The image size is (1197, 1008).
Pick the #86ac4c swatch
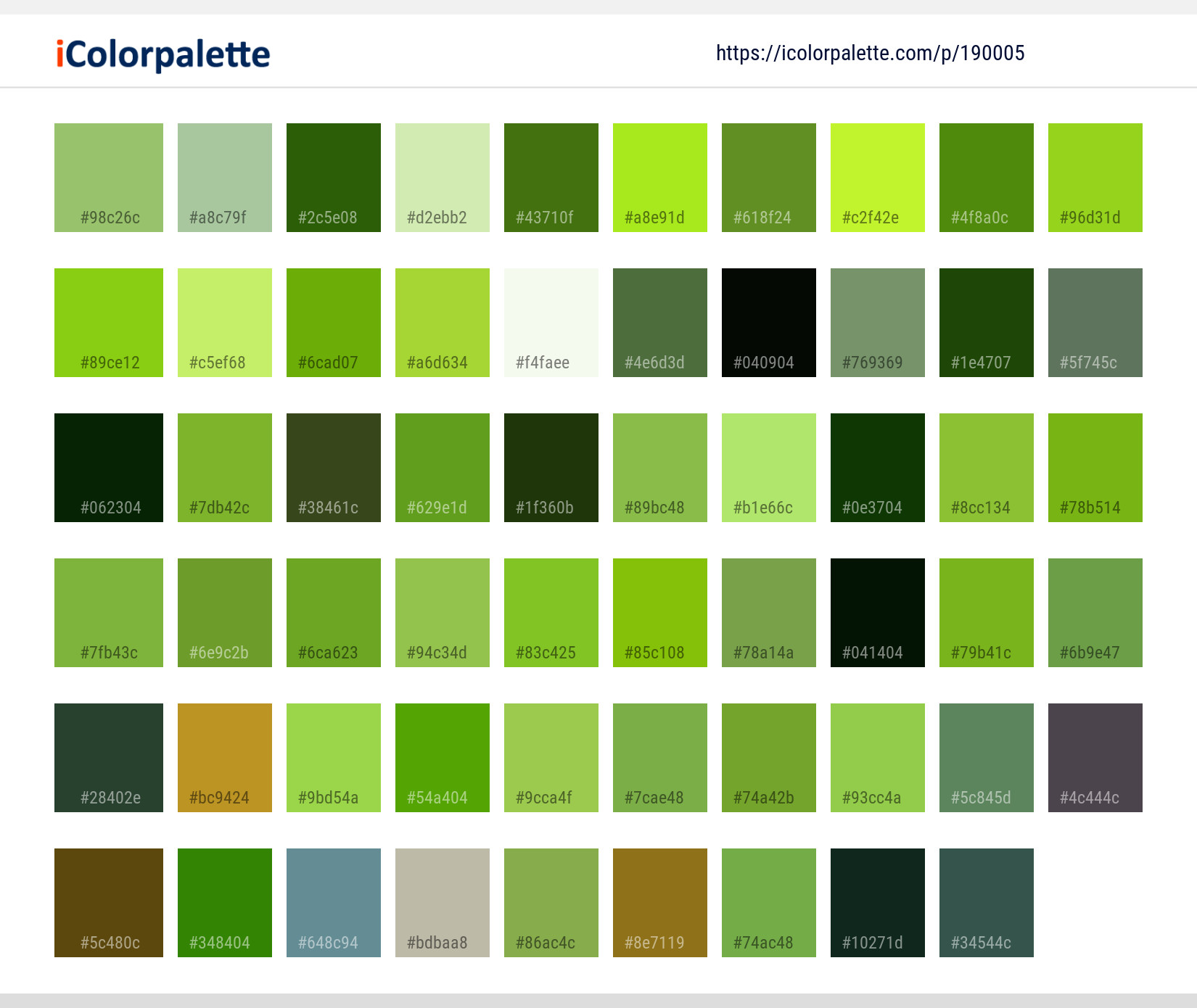tap(551, 903)
